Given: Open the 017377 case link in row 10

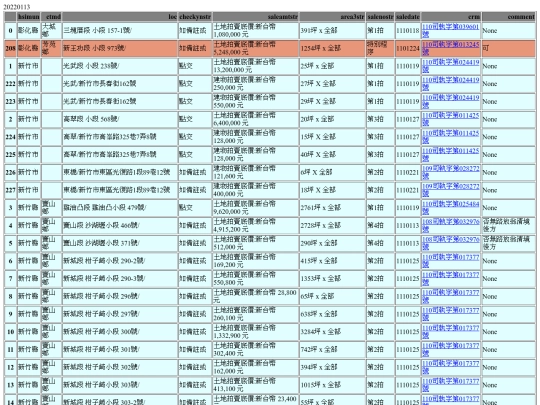Looking at the screenshot, I should [x=450, y=332].
